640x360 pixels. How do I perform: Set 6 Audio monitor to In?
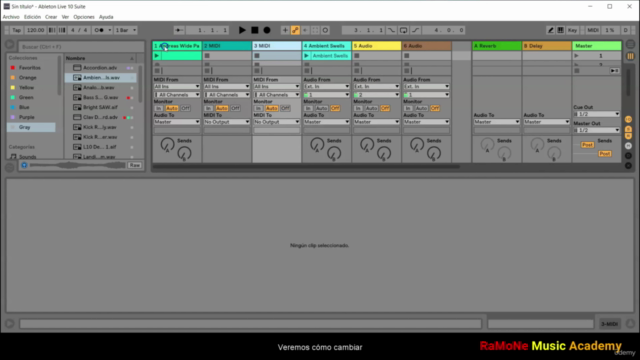(408, 109)
